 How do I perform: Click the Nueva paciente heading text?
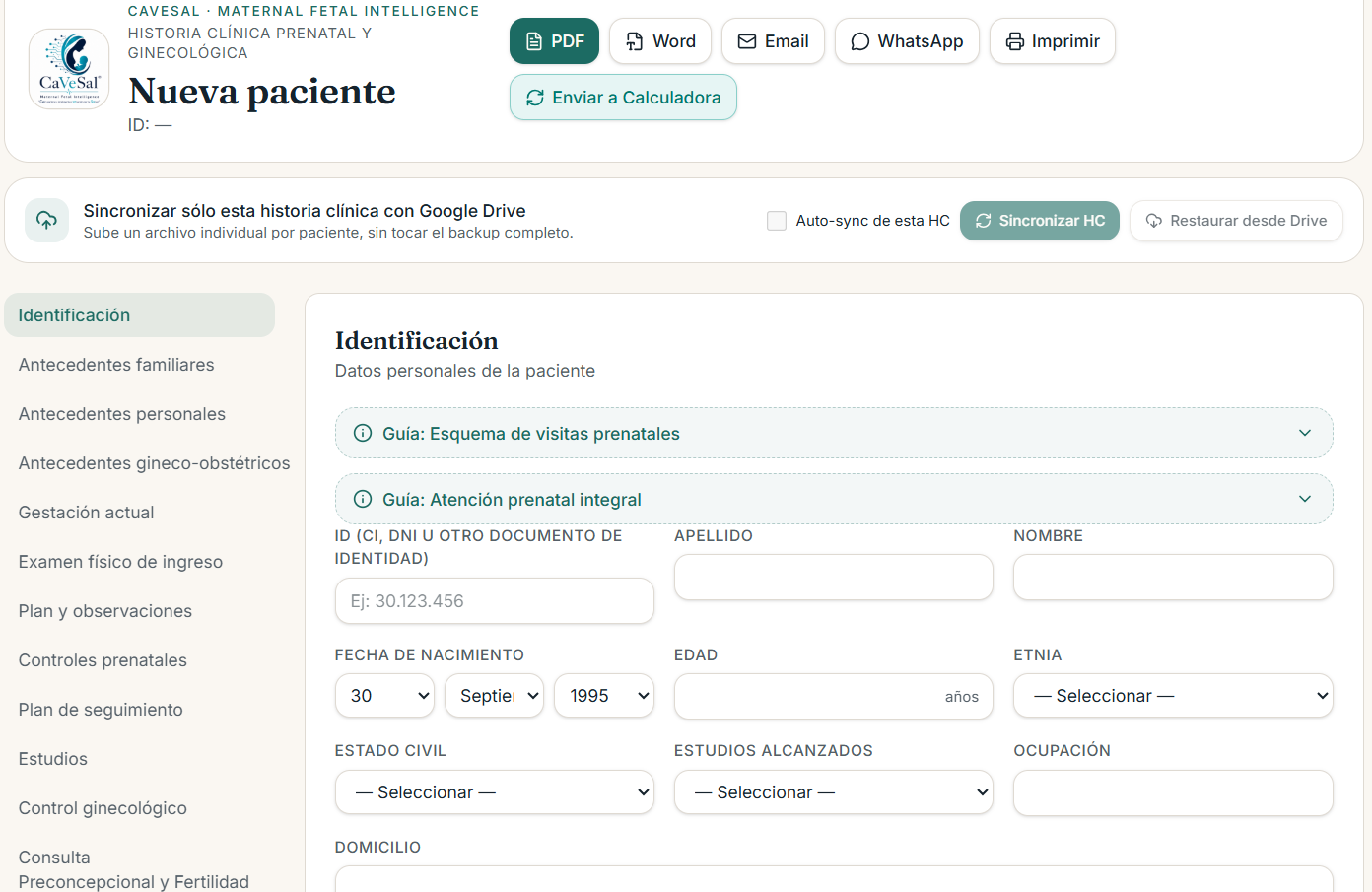point(262,92)
